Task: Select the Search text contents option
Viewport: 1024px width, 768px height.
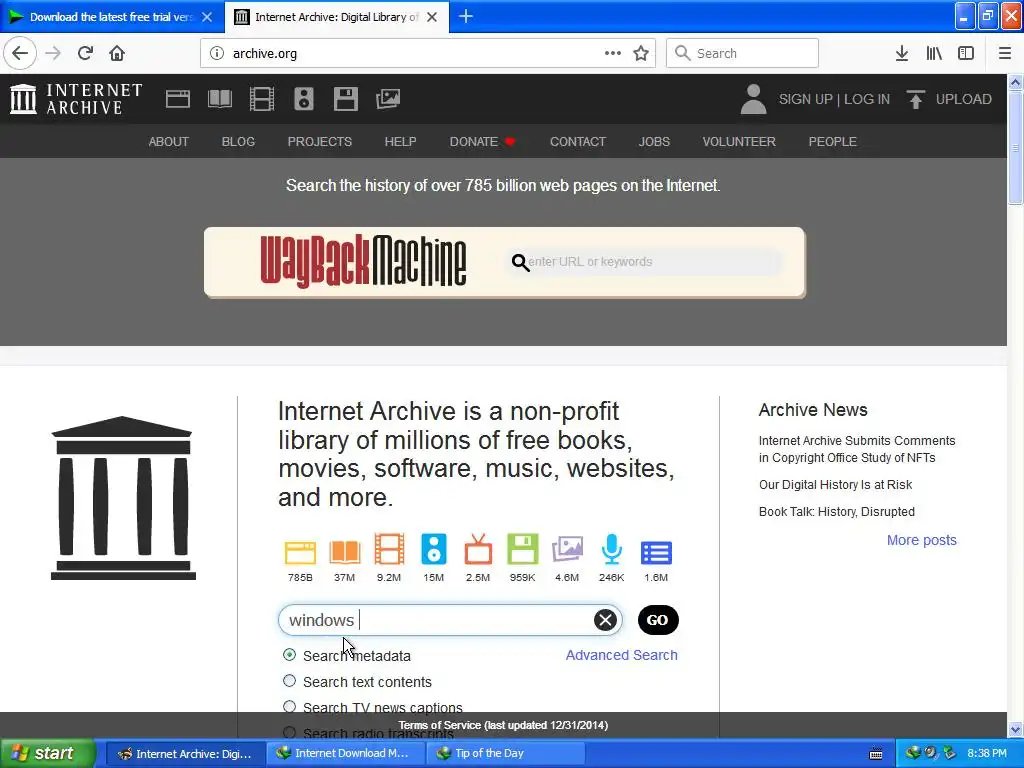Action: click(289, 681)
